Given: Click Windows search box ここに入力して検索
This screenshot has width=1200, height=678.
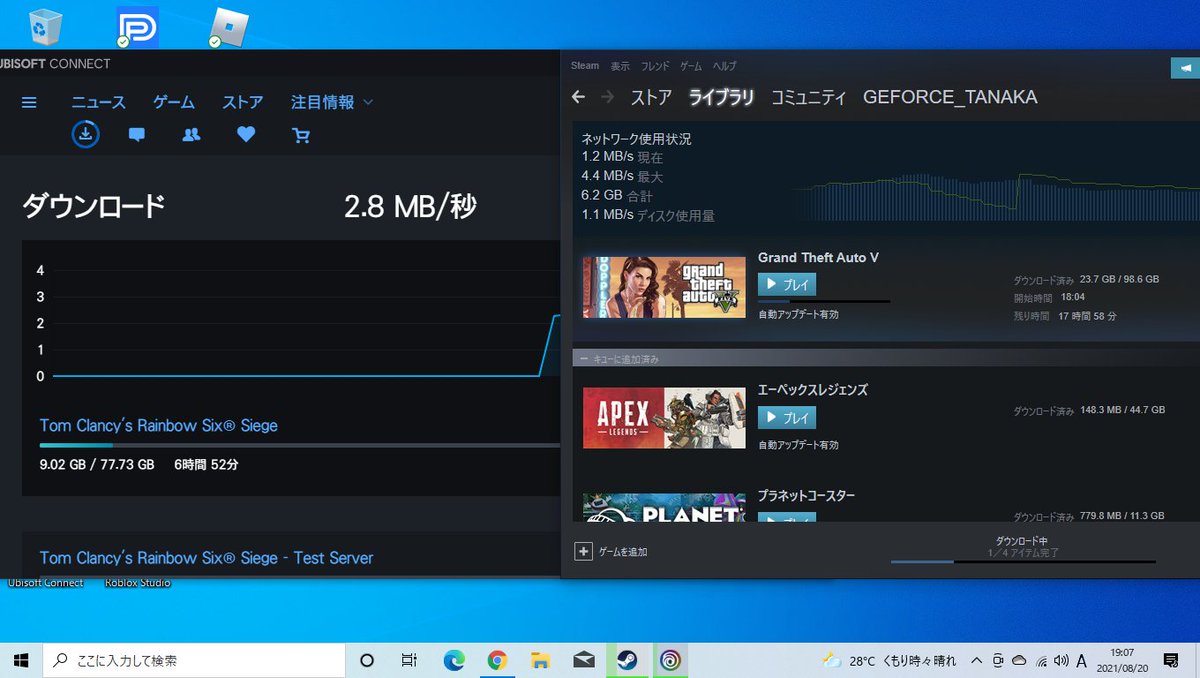Looking at the screenshot, I should (x=193, y=660).
